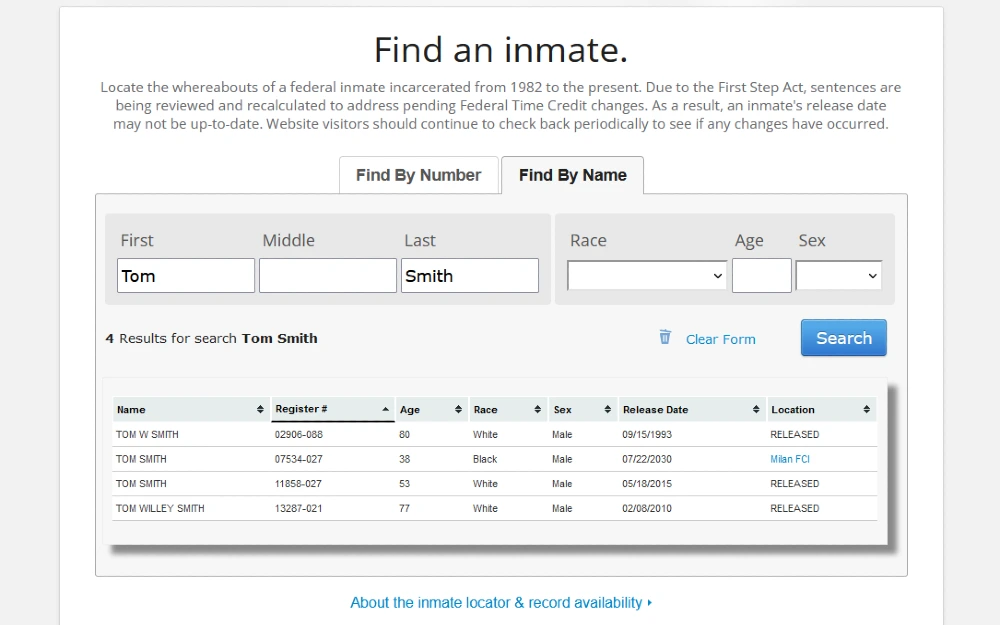Click release date 09/15/1993
This screenshot has height=625, width=1000.
point(647,434)
